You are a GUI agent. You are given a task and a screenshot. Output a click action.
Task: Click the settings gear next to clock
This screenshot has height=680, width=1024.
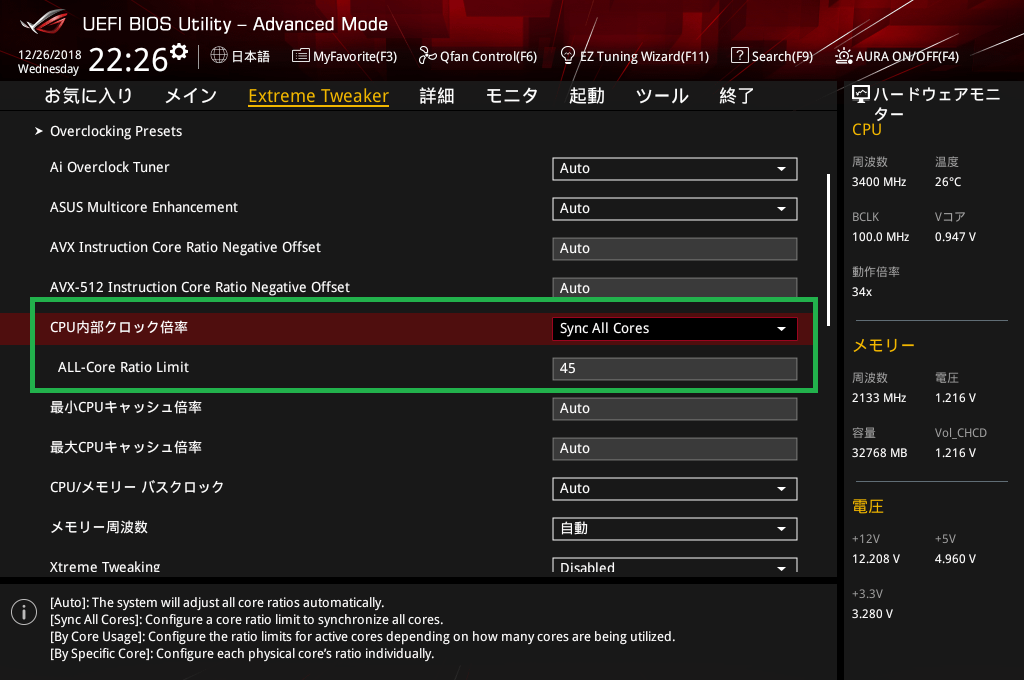(179, 52)
